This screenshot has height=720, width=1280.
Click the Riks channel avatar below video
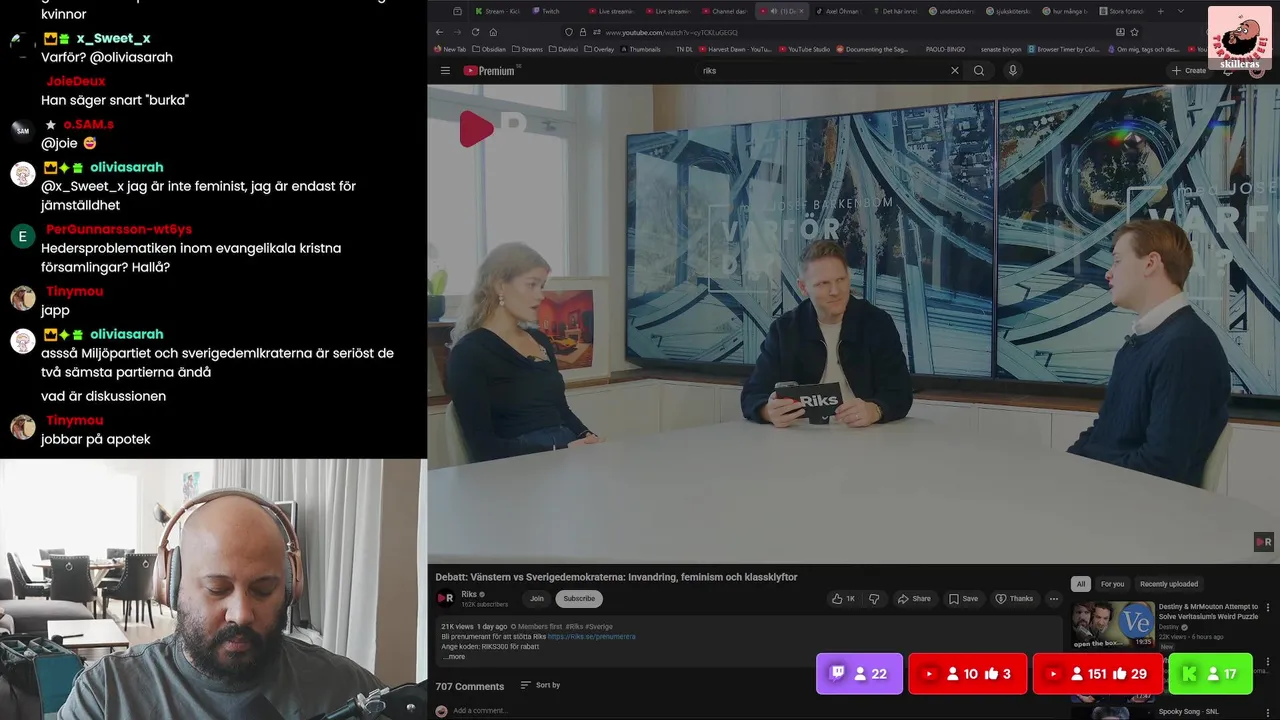445,599
